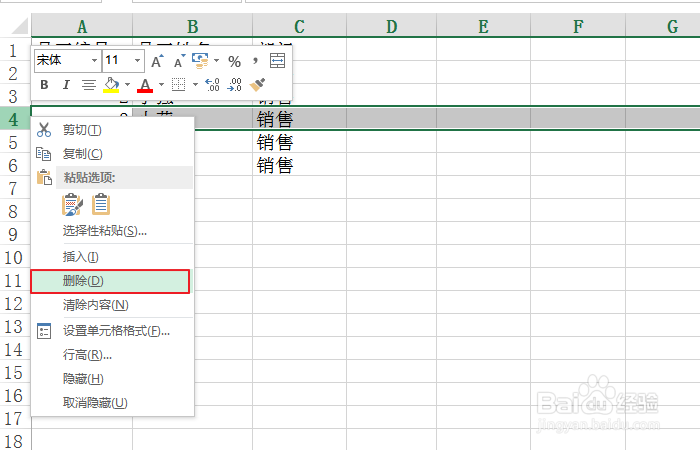The image size is (700, 450).
Task: Click empty cell D12
Action: [392, 303]
